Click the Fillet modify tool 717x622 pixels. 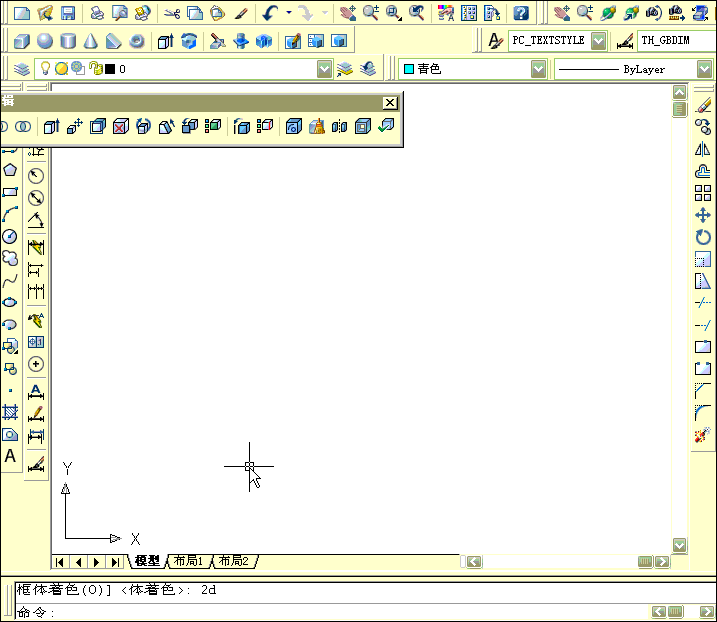(x=703, y=413)
